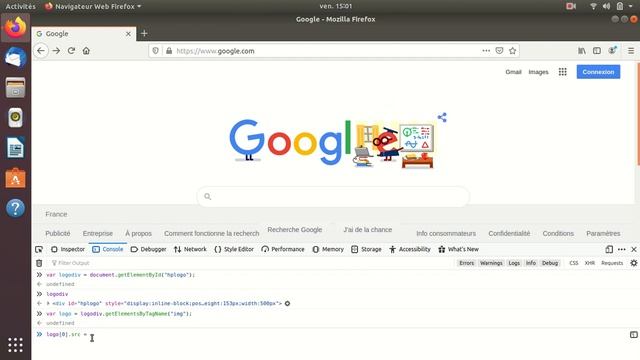
Task: Toggle Info filter in console
Action: [x=531, y=263]
